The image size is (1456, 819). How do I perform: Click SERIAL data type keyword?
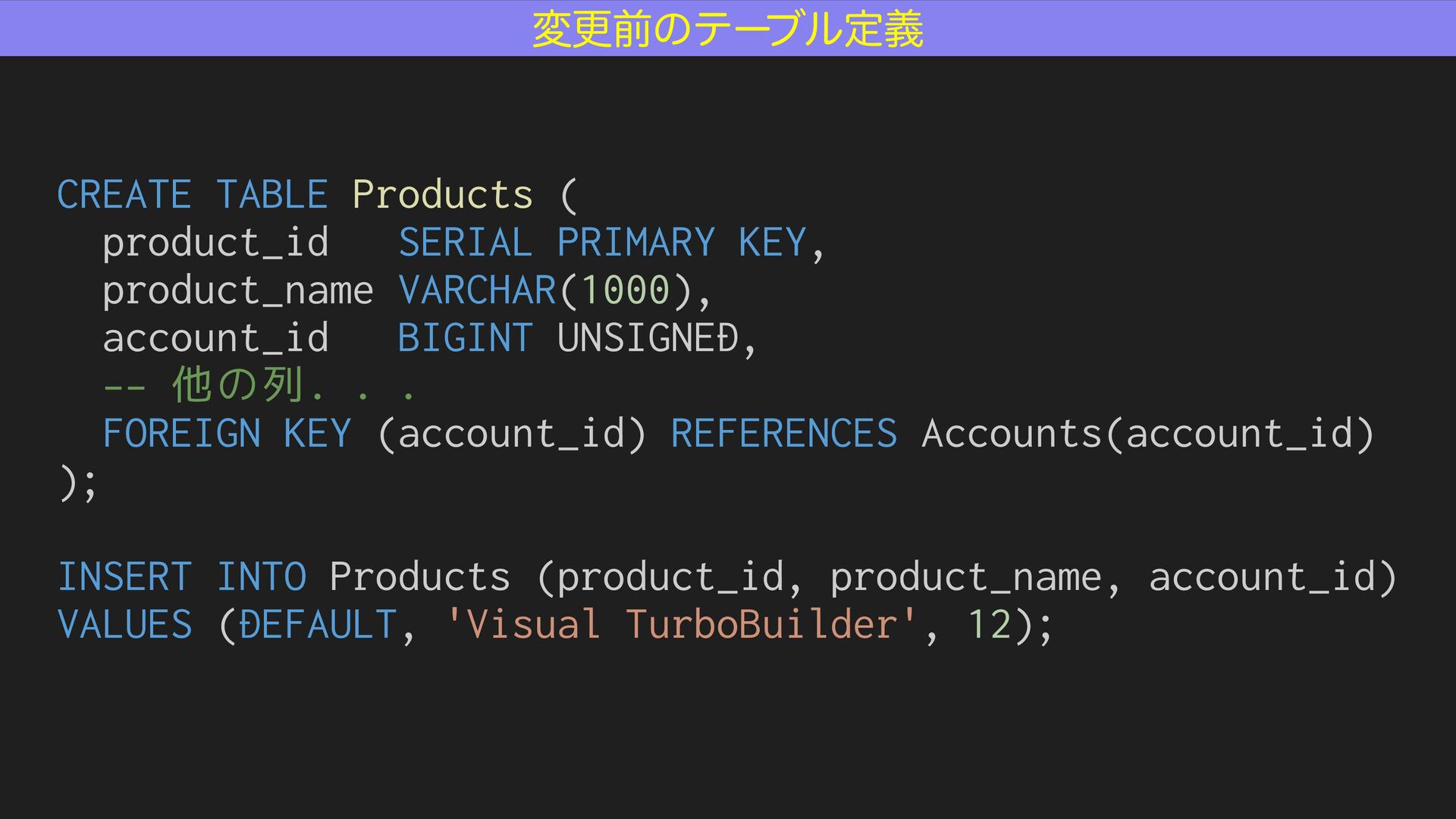coord(465,243)
